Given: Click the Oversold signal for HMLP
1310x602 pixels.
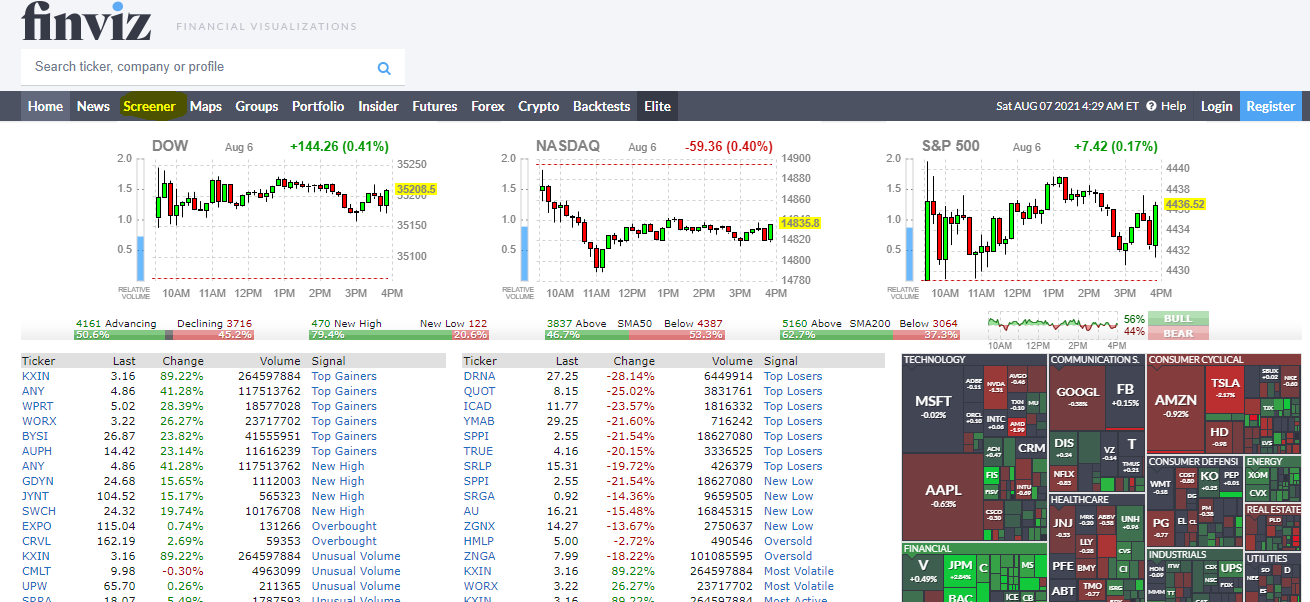Looking at the screenshot, I should pyautogui.click(x=788, y=541).
